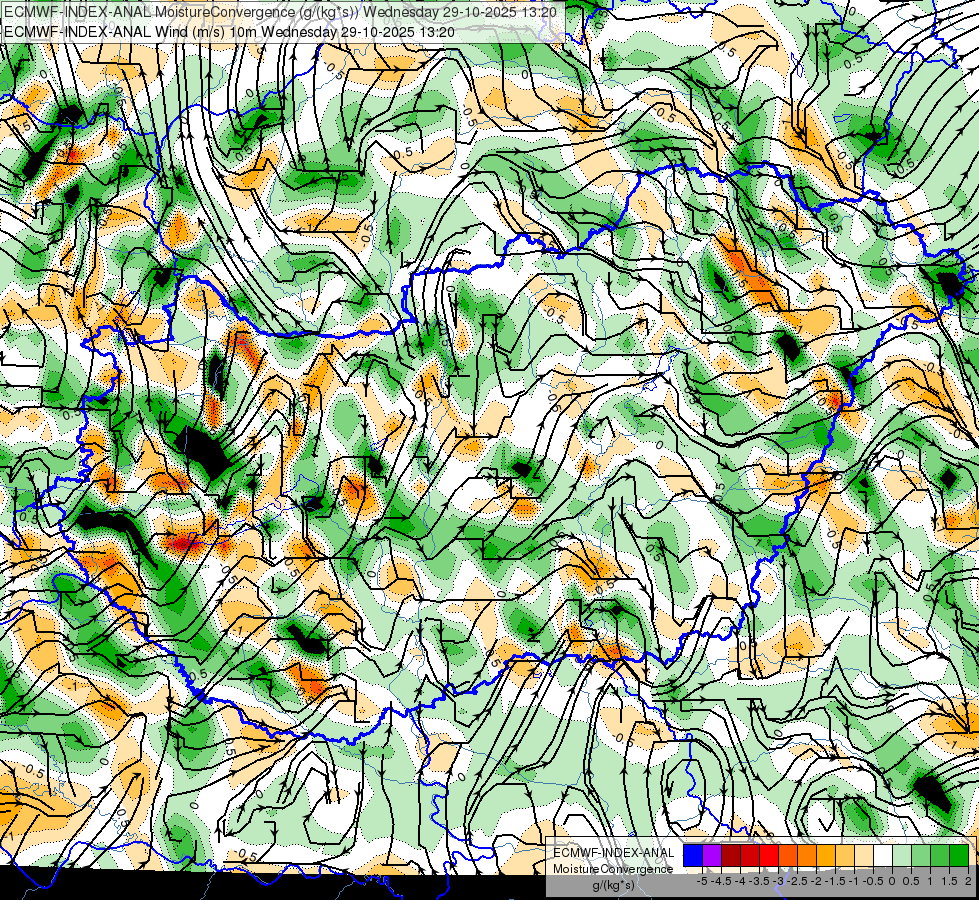Pick the palest green swatch between 0 and 0.5
Image resolution: width=979 pixels, height=900 pixels.
[902, 855]
